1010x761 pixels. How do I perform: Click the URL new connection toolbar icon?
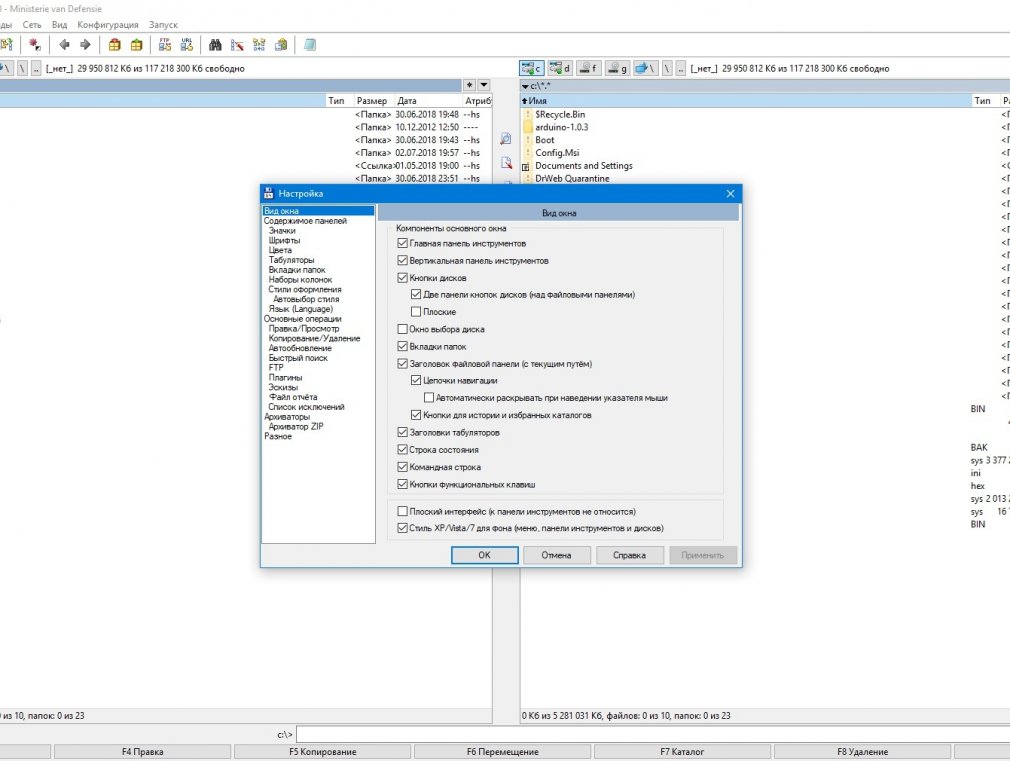pyautogui.click(x=187, y=44)
